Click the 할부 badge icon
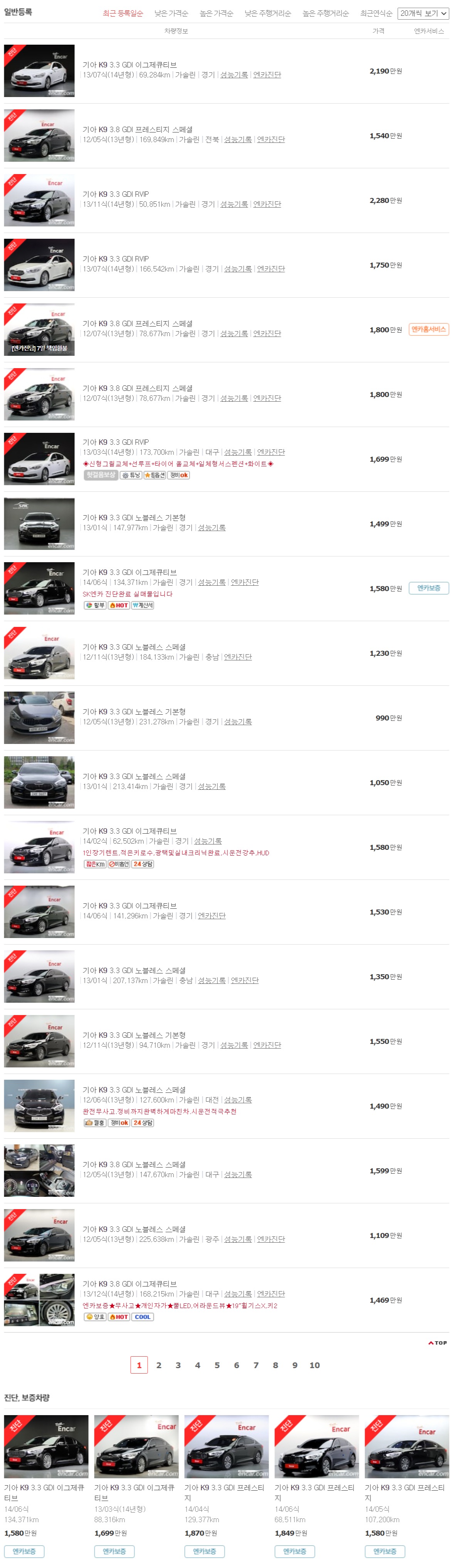Viewport: 456px width, 1568px height. coord(95,606)
